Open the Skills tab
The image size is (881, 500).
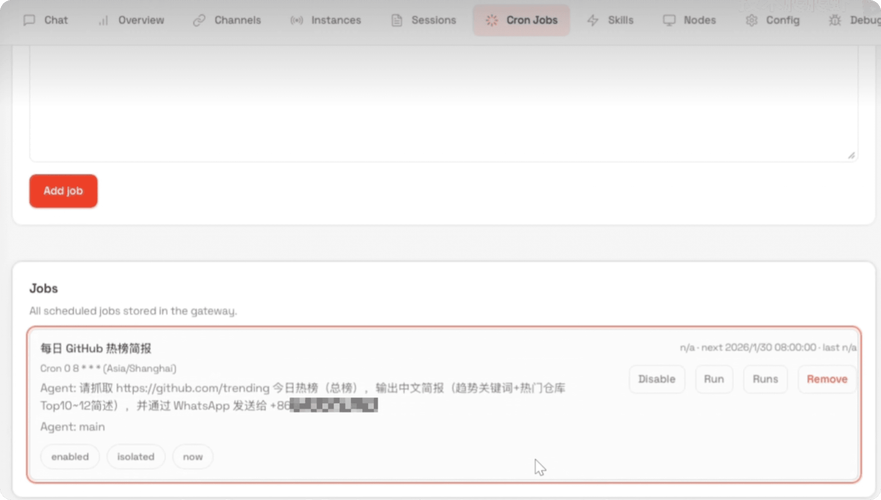[x=610, y=20]
